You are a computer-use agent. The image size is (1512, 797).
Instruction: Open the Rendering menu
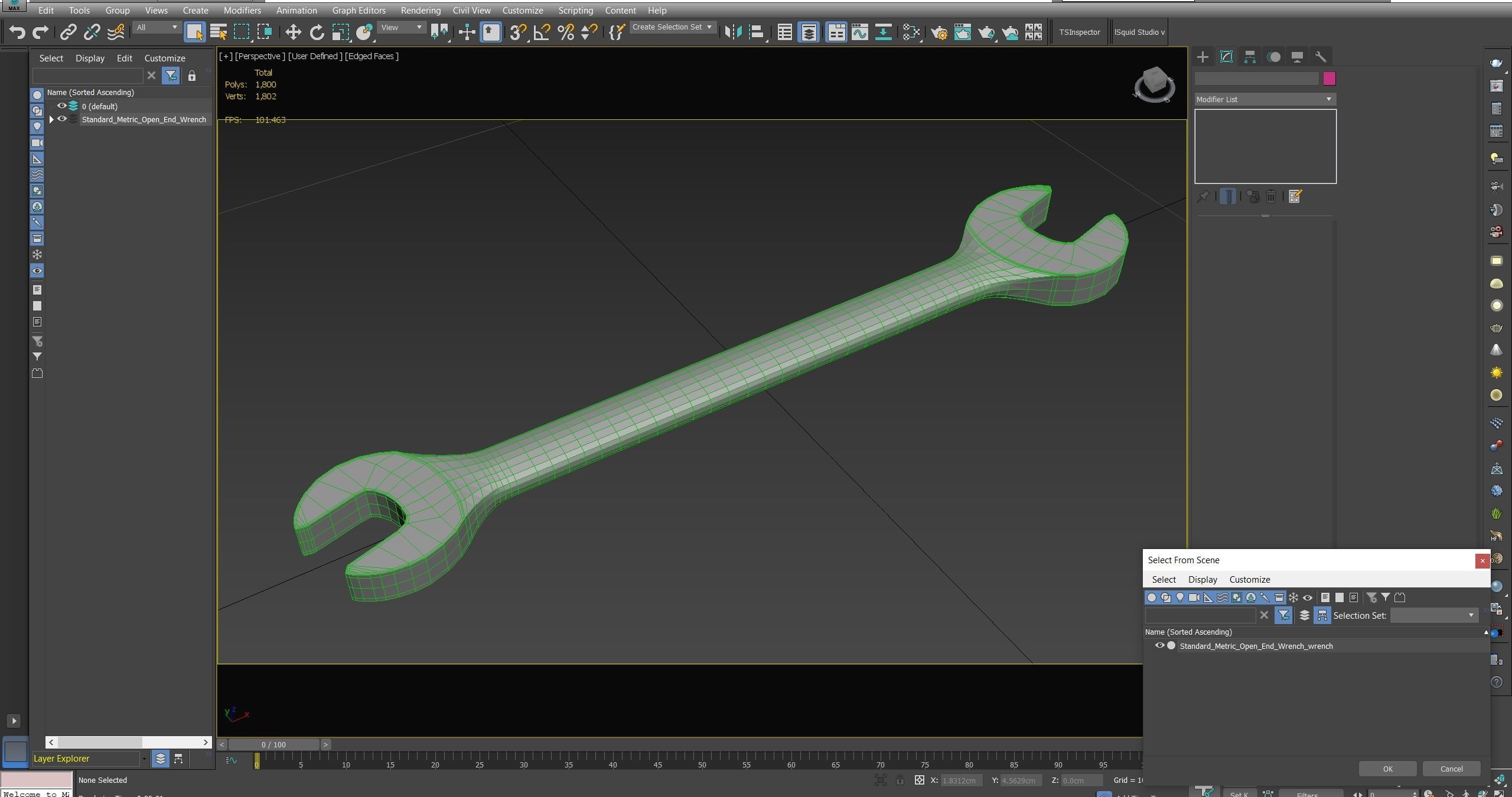coord(421,10)
